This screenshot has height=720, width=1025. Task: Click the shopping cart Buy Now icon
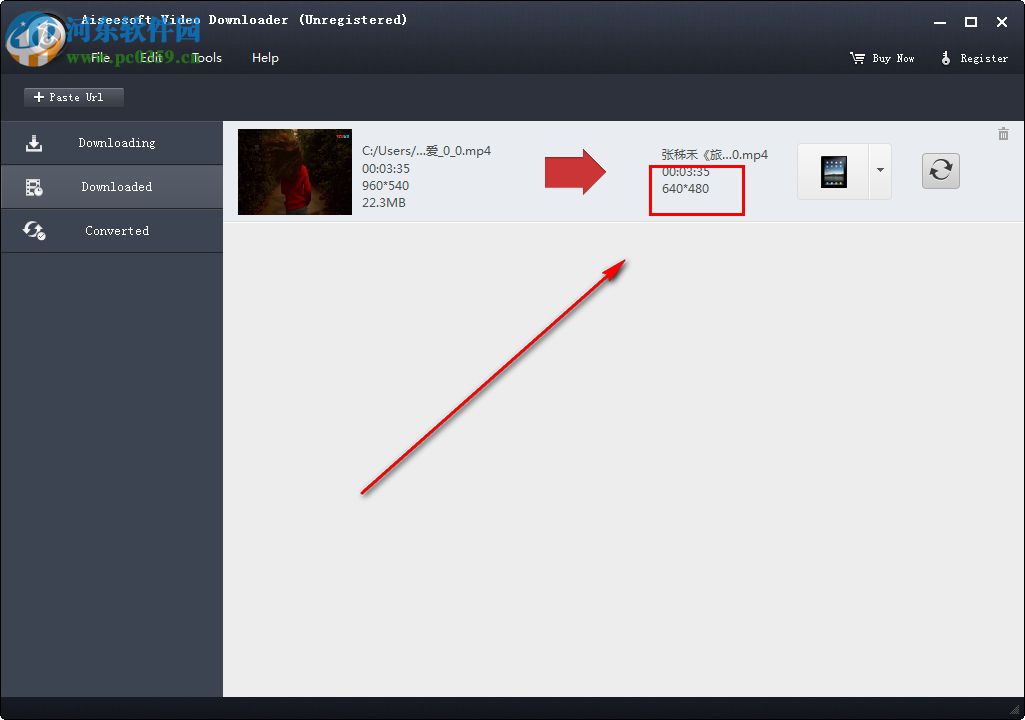pyautogui.click(x=856, y=58)
